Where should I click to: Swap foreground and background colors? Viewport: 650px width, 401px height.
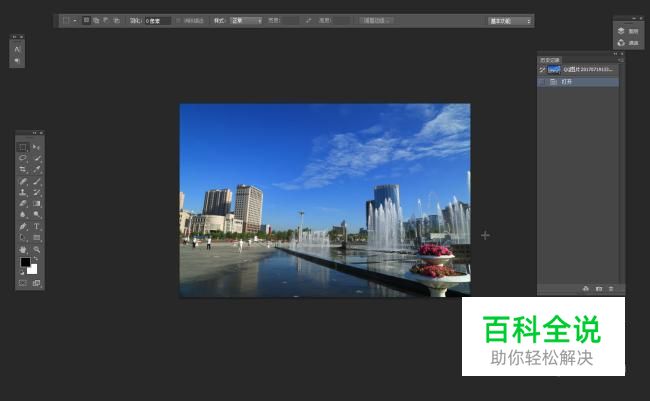(x=36, y=259)
